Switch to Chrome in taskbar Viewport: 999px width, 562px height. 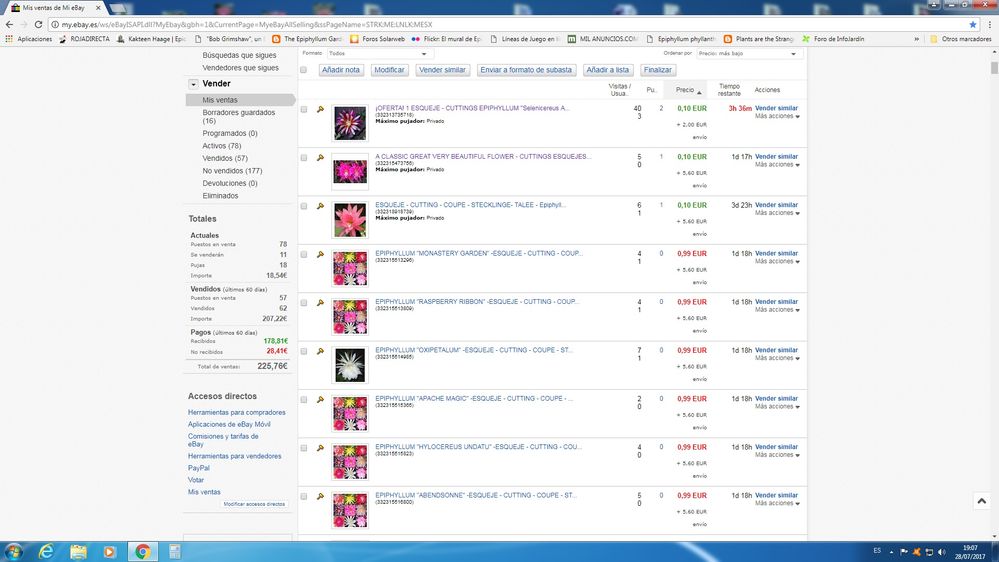coord(142,552)
